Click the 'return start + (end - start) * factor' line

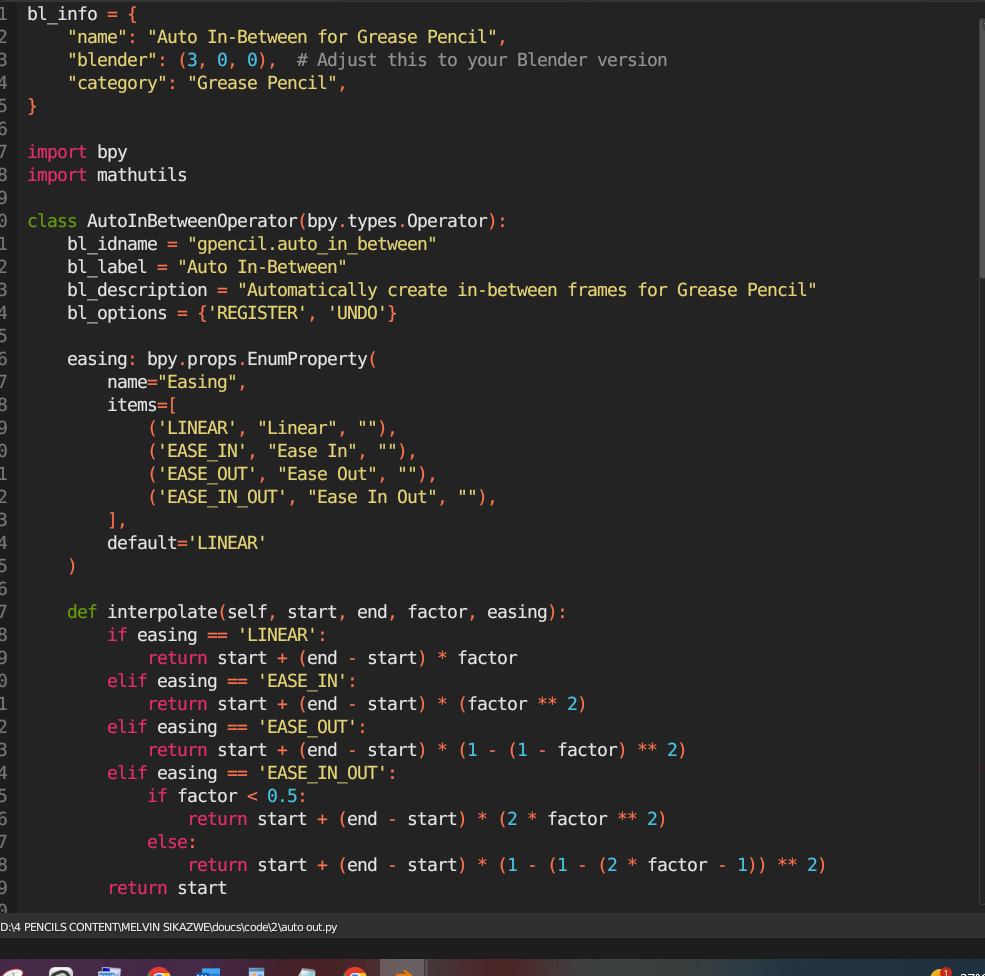[333, 658]
